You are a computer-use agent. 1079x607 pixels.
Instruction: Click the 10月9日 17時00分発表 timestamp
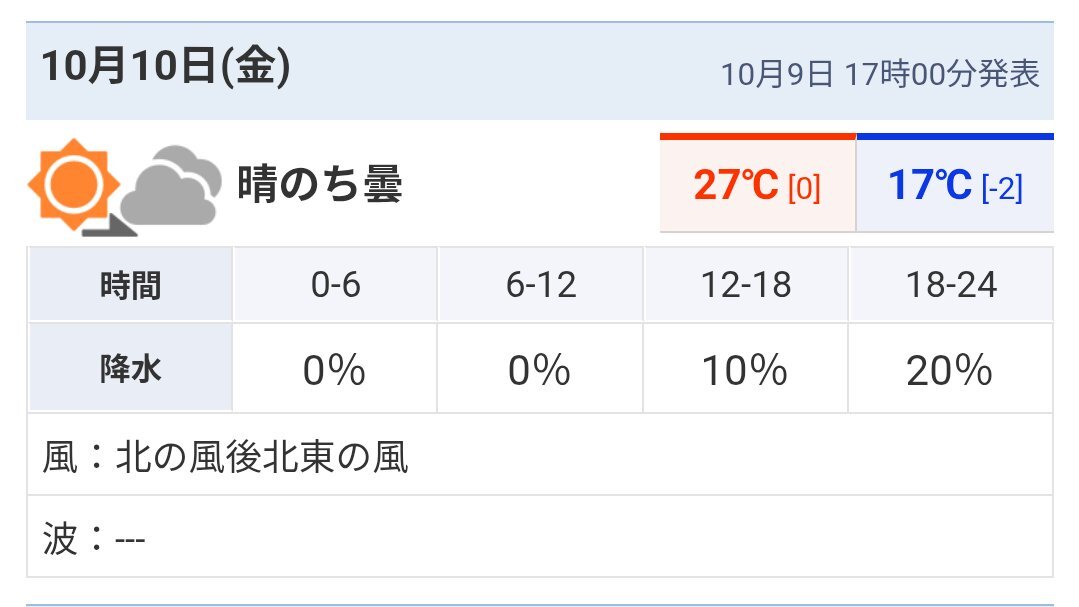coord(880,74)
